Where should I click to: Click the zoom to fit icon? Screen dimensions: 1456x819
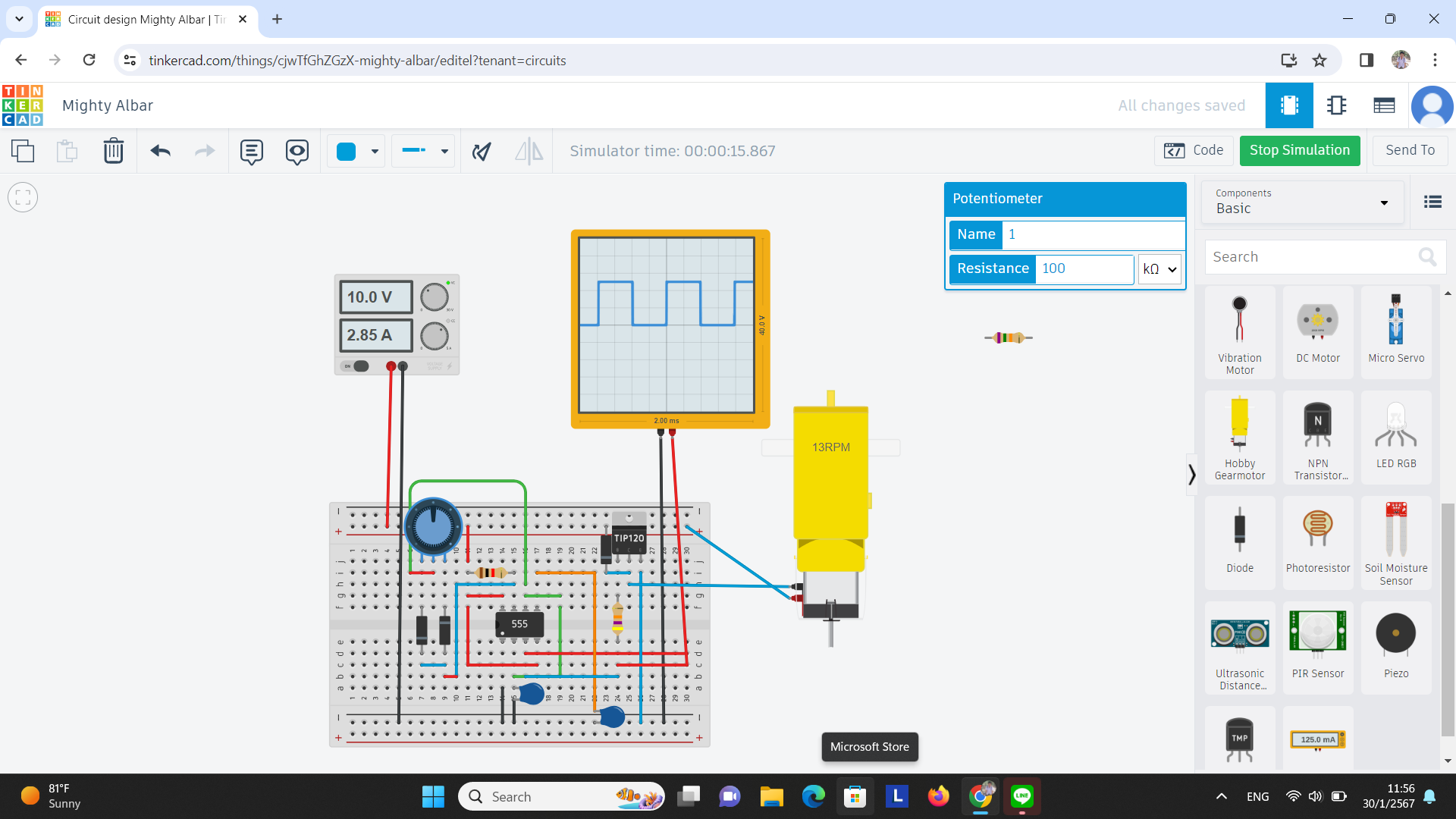click(x=23, y=198)
